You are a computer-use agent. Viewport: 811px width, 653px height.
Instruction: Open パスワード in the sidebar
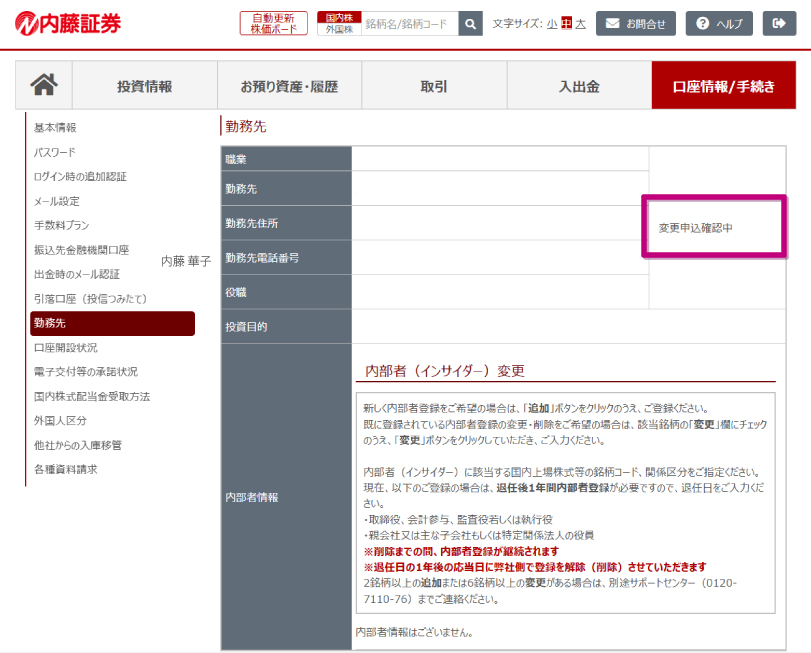(x=54, y=152)
